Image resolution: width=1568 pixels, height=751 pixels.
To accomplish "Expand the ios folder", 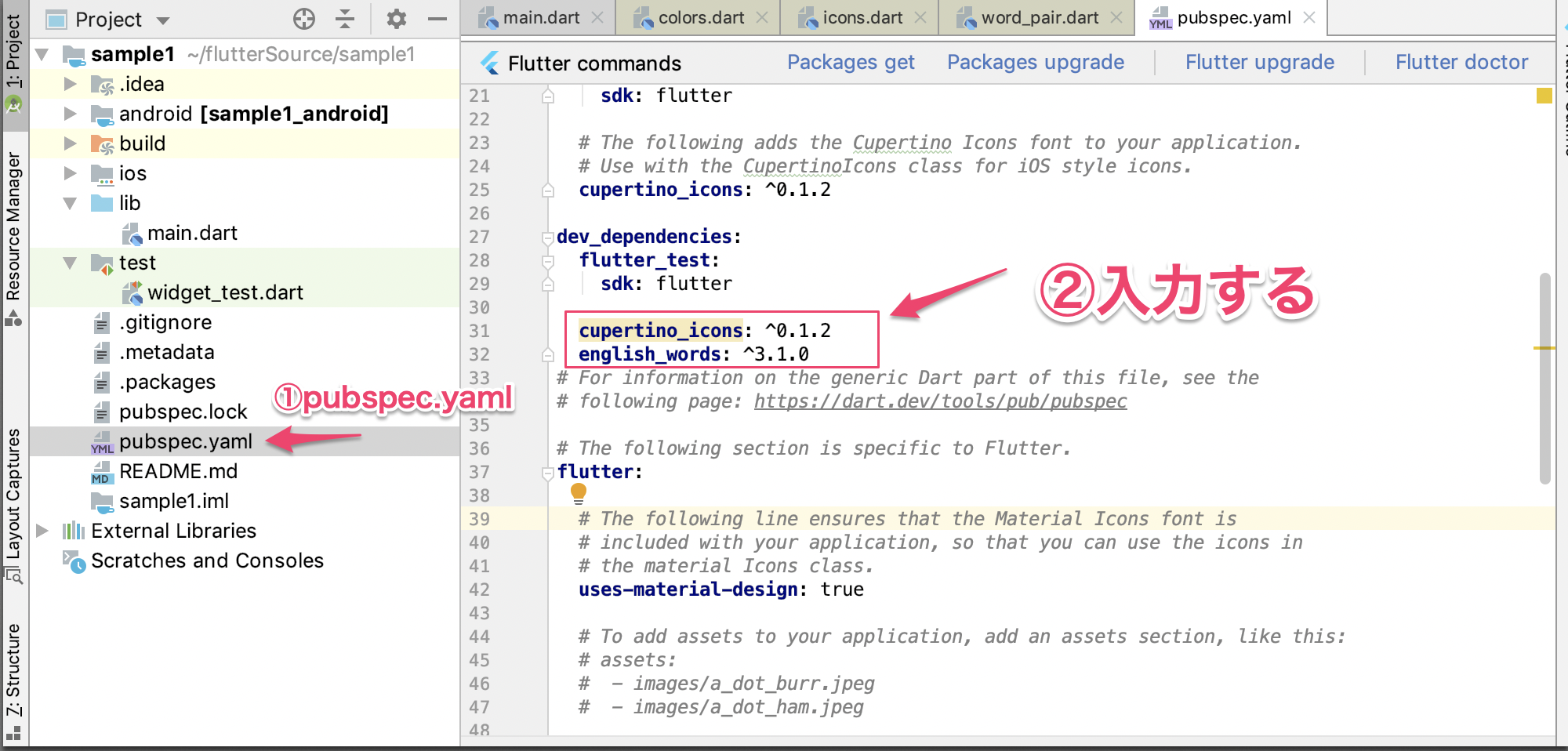I will (71, 173).
